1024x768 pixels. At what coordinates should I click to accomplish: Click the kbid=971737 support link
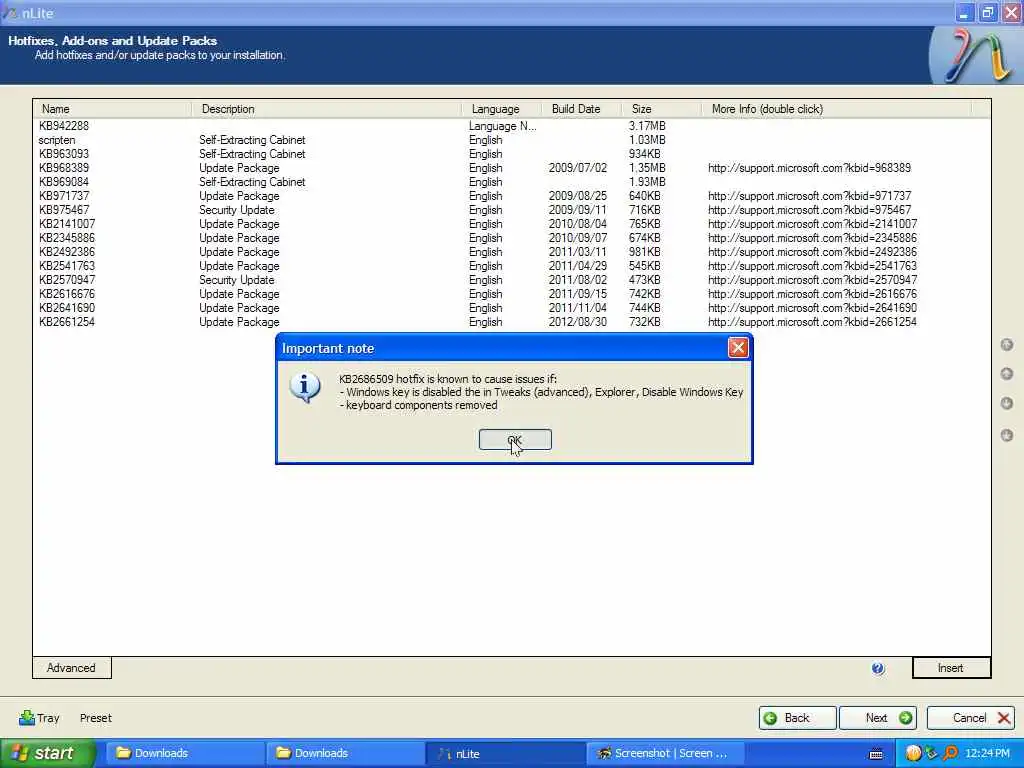pos(809,196)
